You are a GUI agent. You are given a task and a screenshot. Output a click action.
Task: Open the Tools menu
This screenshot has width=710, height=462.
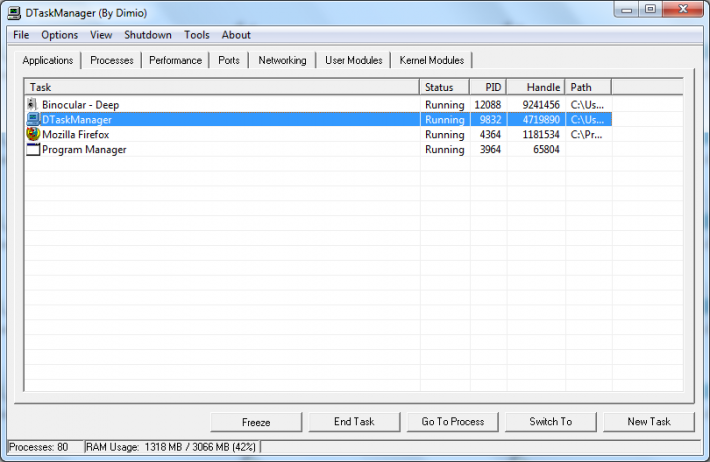[x=197, y=35]
